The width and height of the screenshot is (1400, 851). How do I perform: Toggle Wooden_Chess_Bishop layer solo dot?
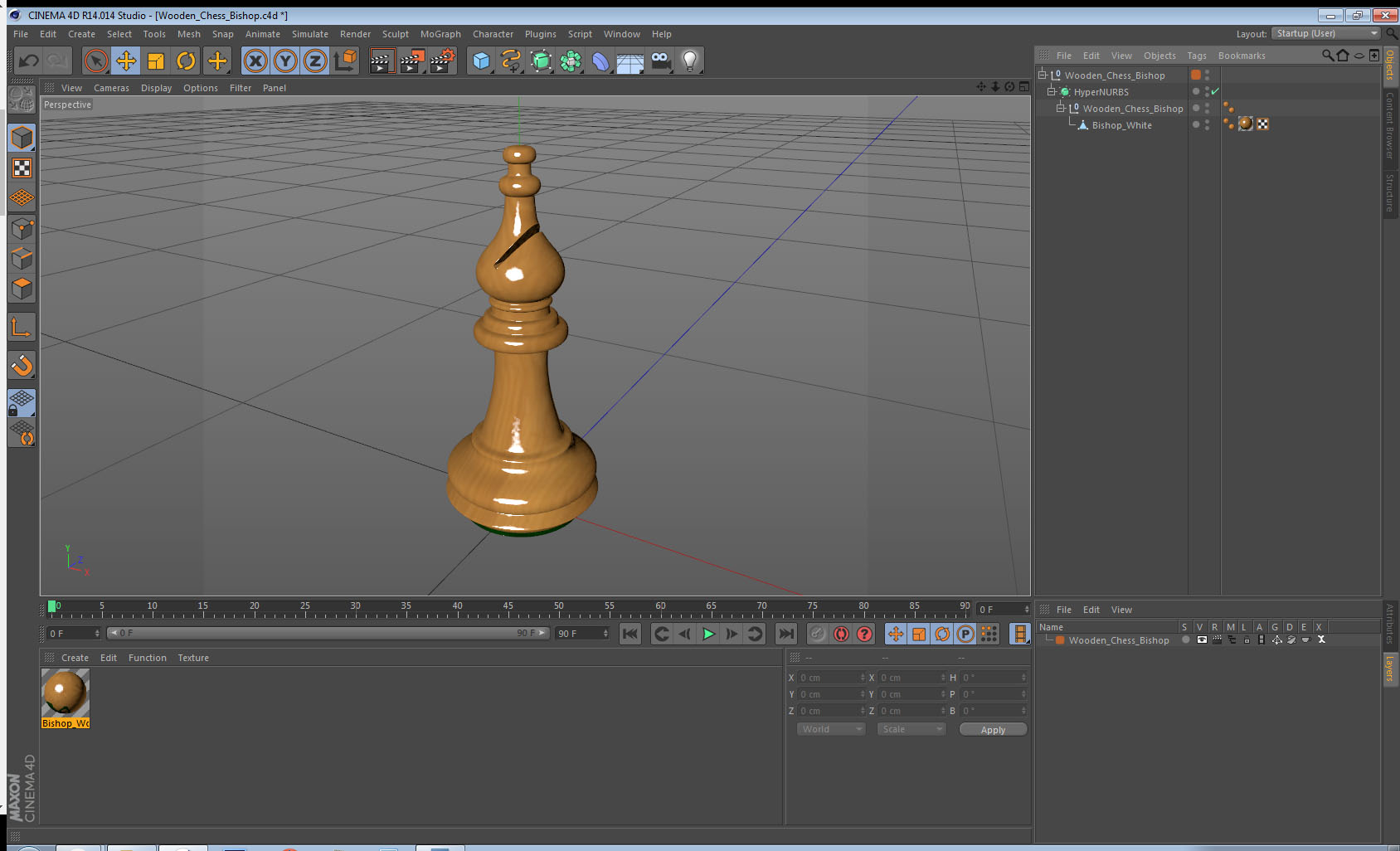pyautogui.click(x=1185, y=639)
